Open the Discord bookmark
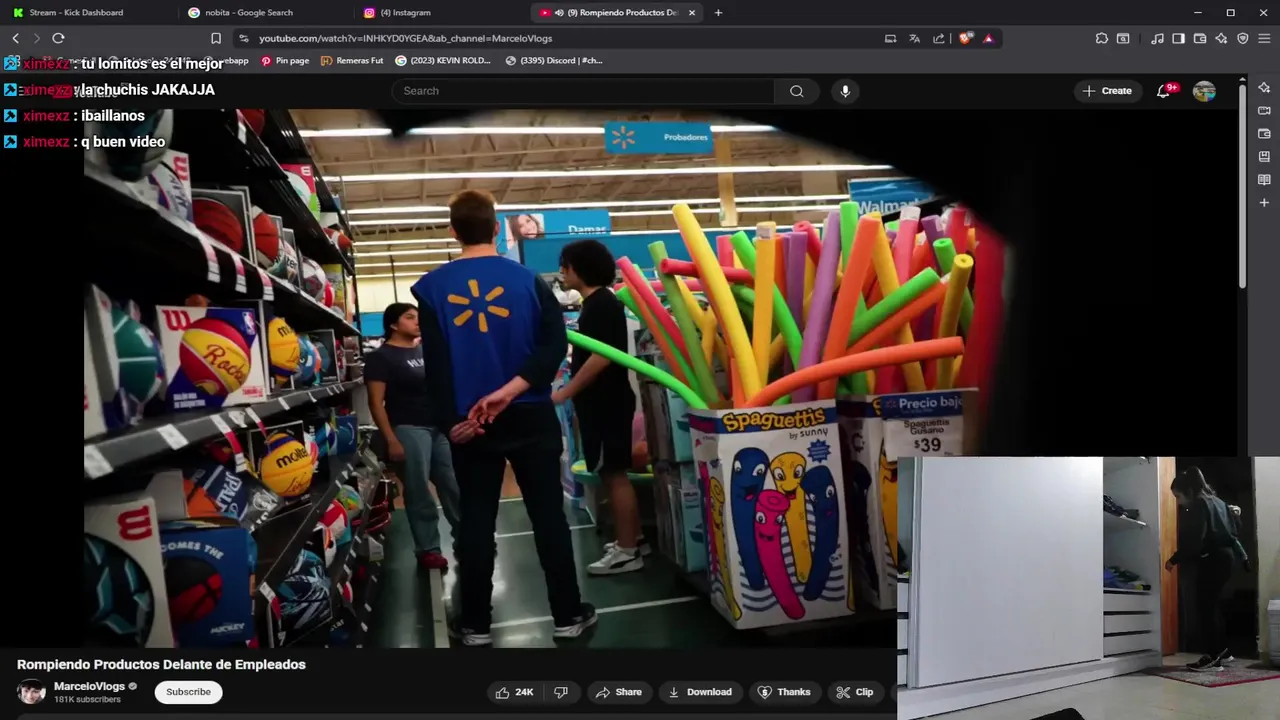1280x720 pixels. tap(554, 60)
